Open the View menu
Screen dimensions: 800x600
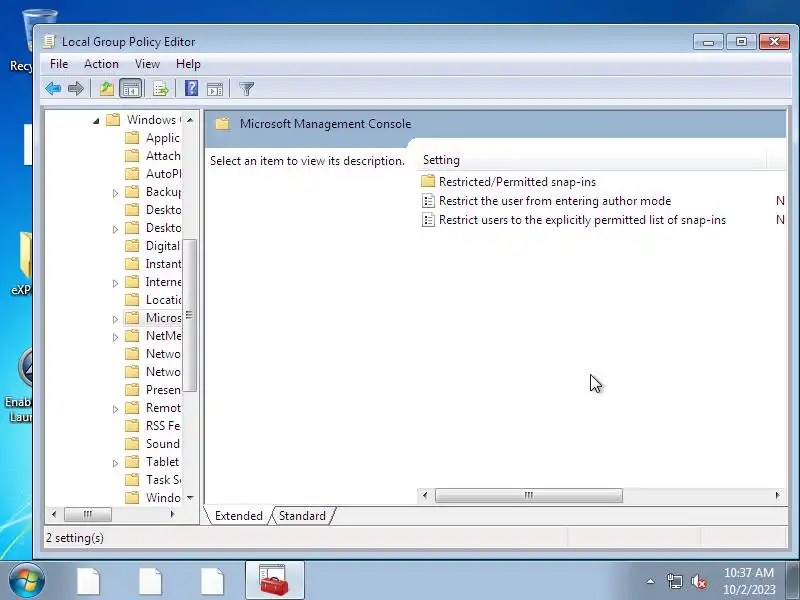tap(147, 64)
